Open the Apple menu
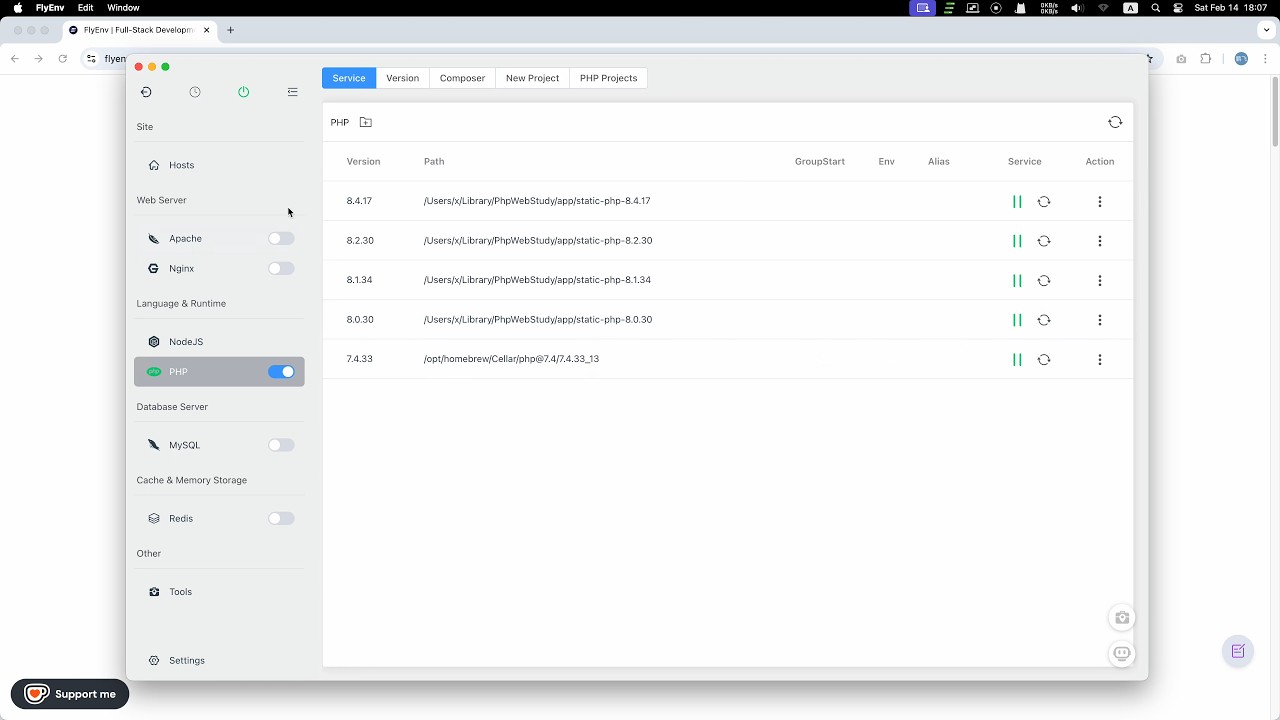Screen dimensions: 1280x720 17,8
